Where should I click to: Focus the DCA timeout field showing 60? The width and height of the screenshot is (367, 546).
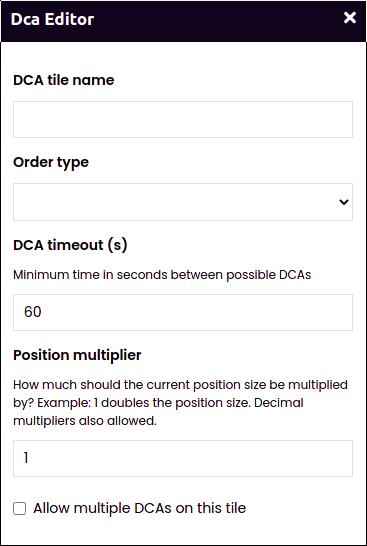tap(183, 312)
